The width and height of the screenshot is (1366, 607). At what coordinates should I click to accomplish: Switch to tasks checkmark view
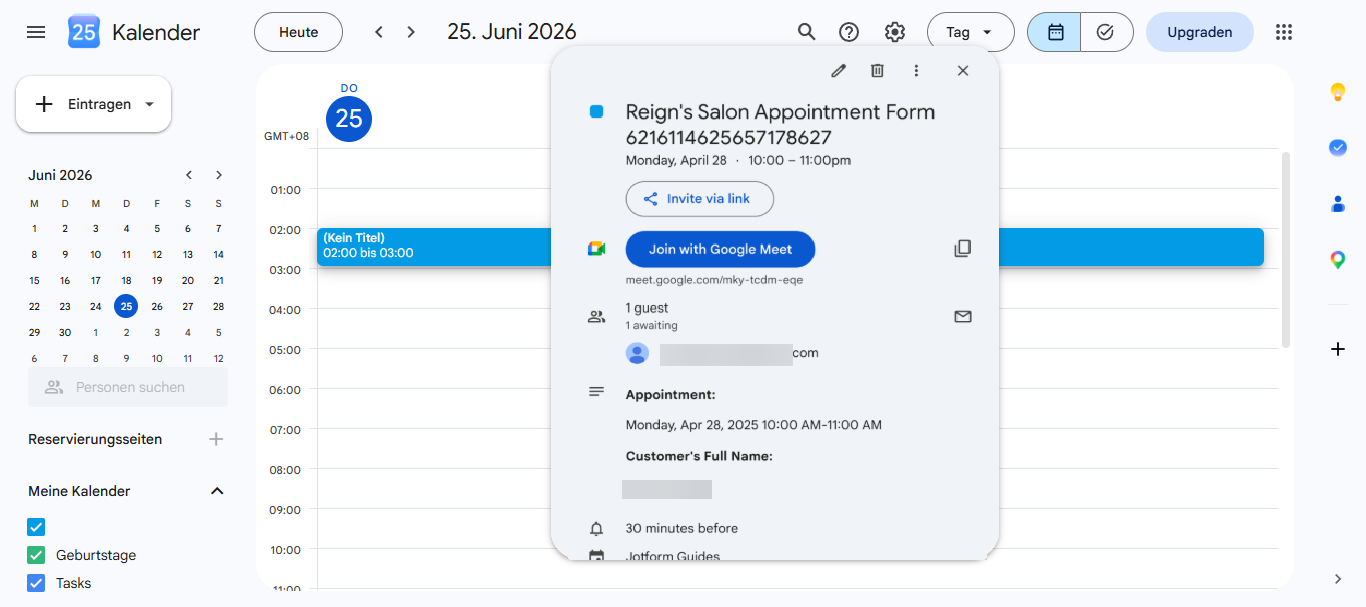tap(1106, 32)
